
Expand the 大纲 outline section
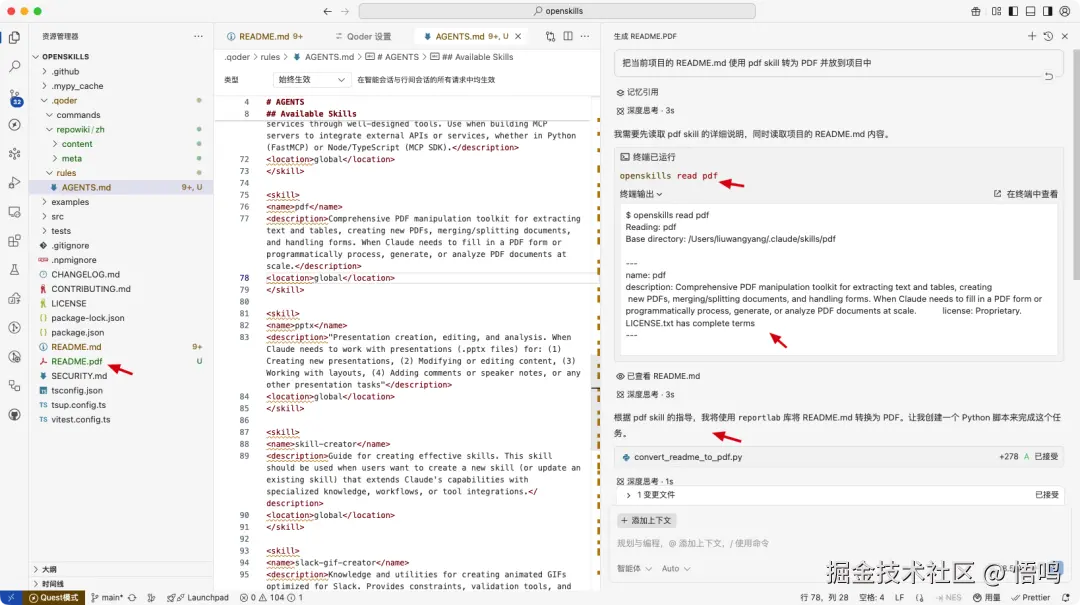(48, 569)
